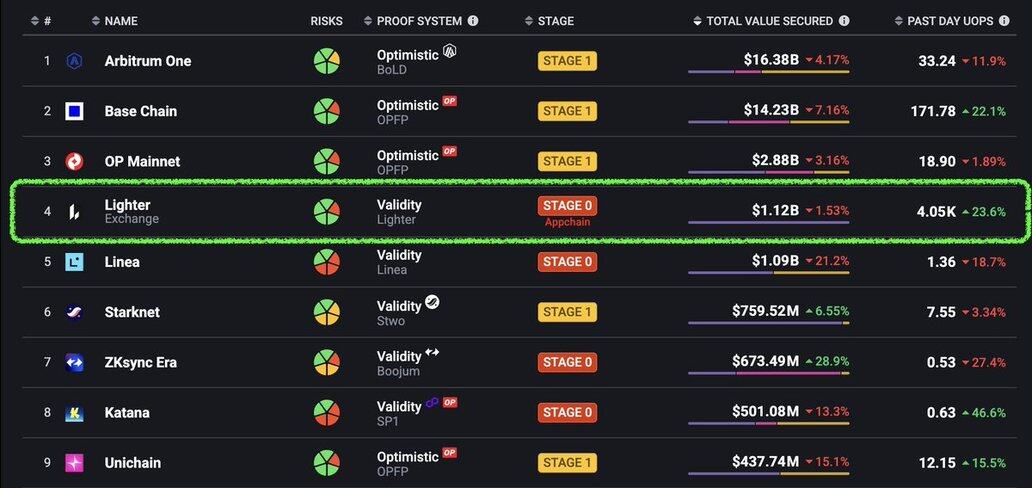Open Linea's risk pie chart
Image resolution: width=1032 pixels, height=488 pixels.
coord(327,262)
